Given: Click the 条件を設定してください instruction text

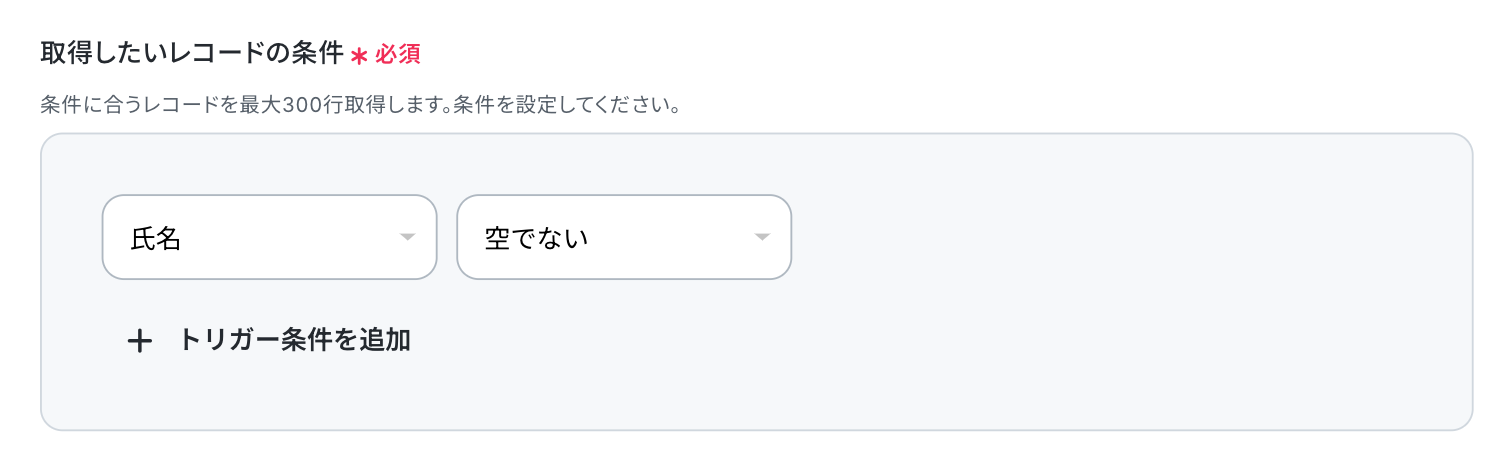Looking at the screenshot, I should 567,105.
